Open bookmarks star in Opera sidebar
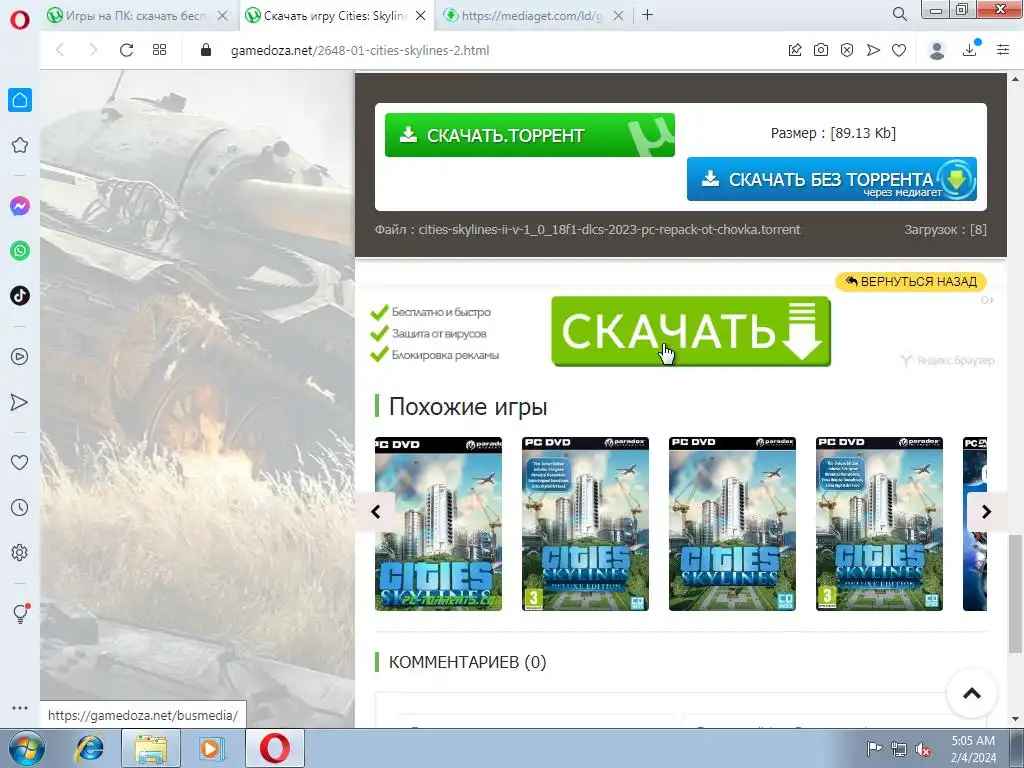This screenshot has height=768, width=1024. point(20,145)
